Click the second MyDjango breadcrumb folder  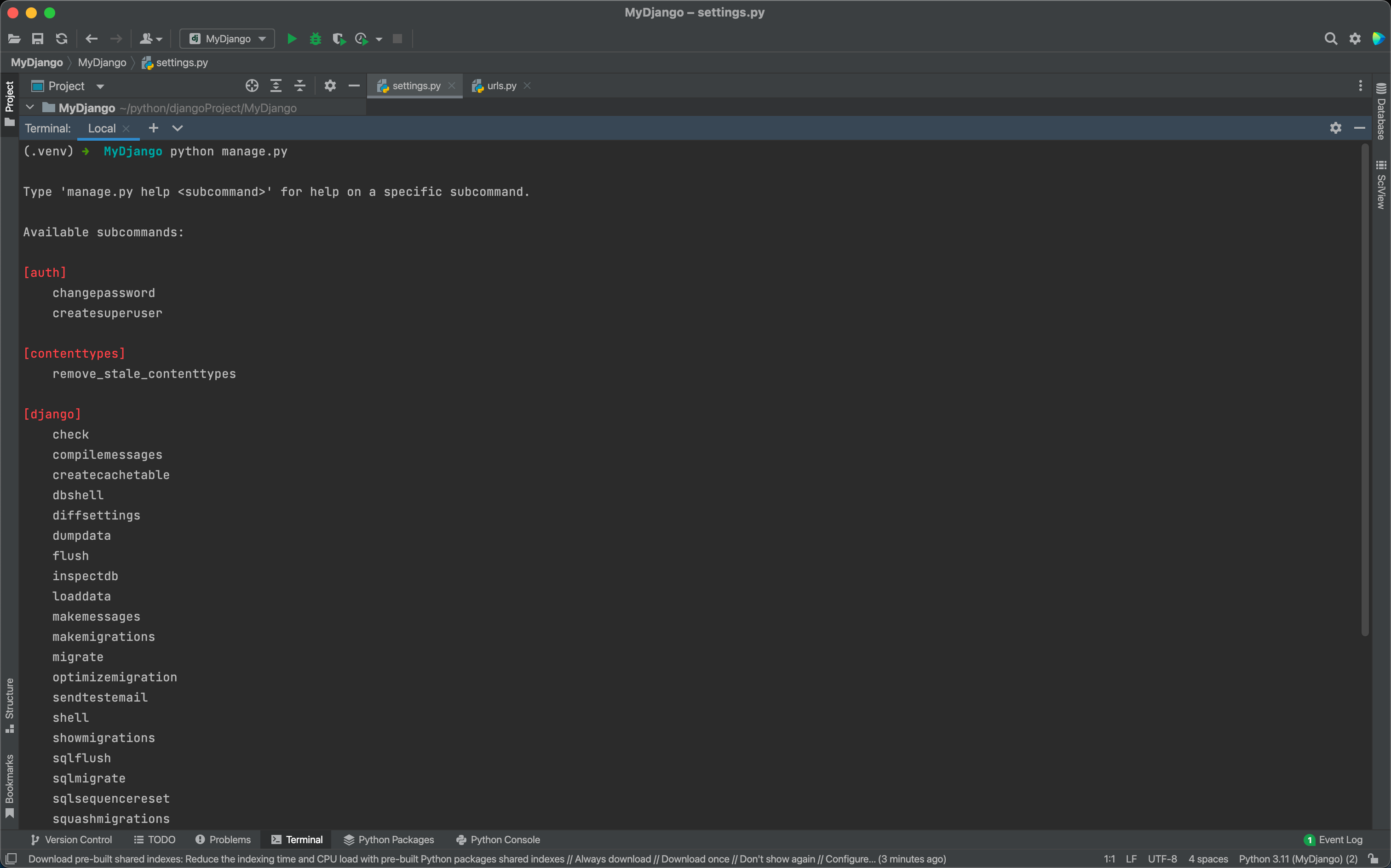pos(102,63)
